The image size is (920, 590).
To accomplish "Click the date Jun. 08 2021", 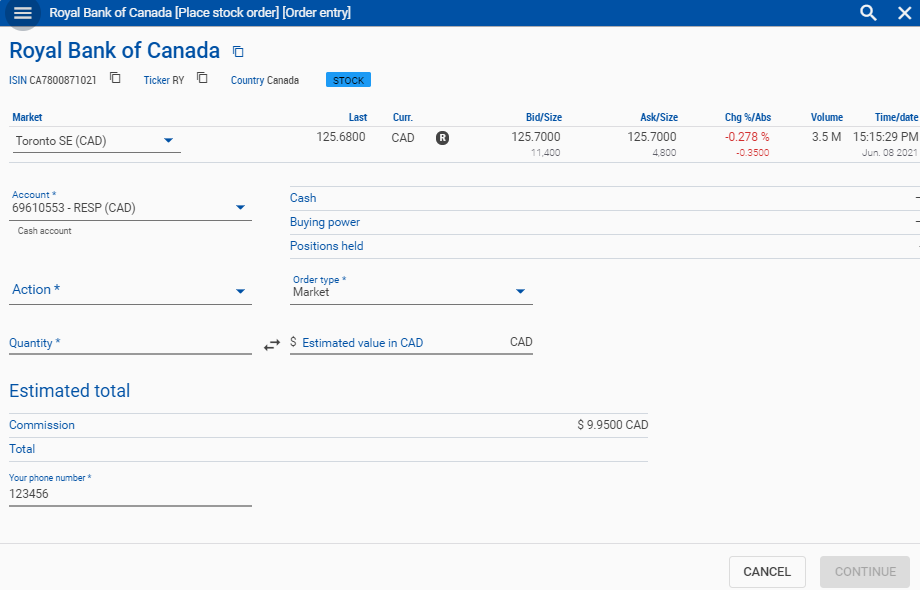I will pos(889,152).
